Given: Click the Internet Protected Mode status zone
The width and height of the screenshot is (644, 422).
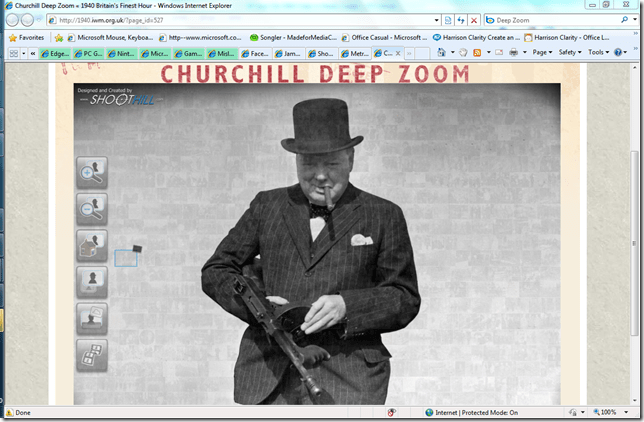Looking at the screenshot, I should pyautogui.click(x=472, y=413).
